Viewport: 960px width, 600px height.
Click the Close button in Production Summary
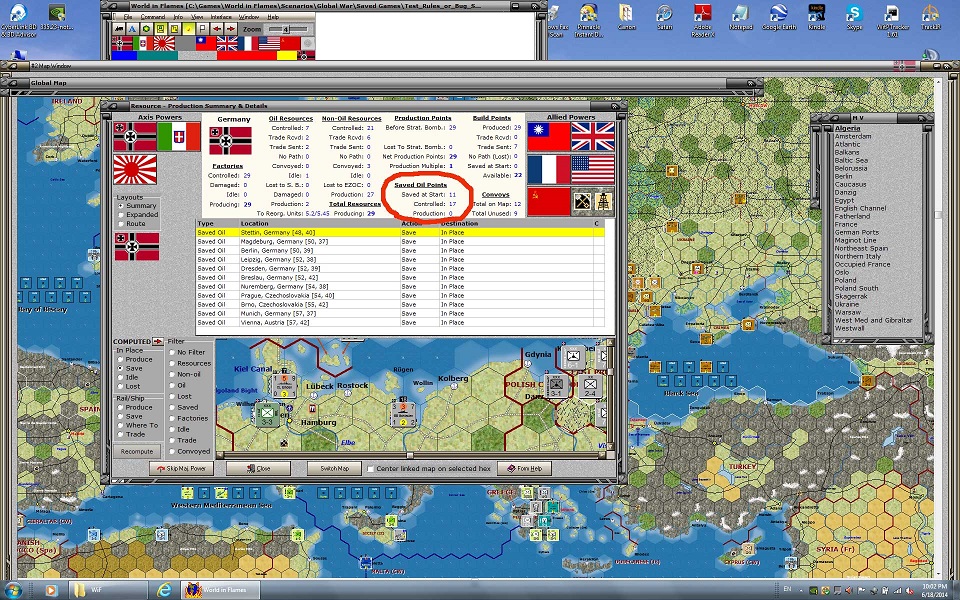click(x=258, y=468)
